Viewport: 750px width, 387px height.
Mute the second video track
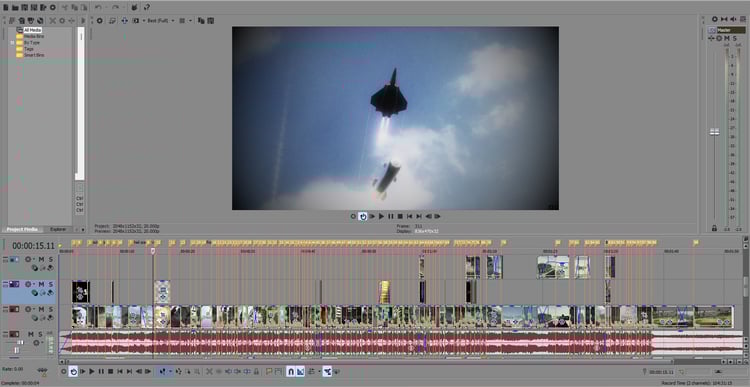coord(41,284)
